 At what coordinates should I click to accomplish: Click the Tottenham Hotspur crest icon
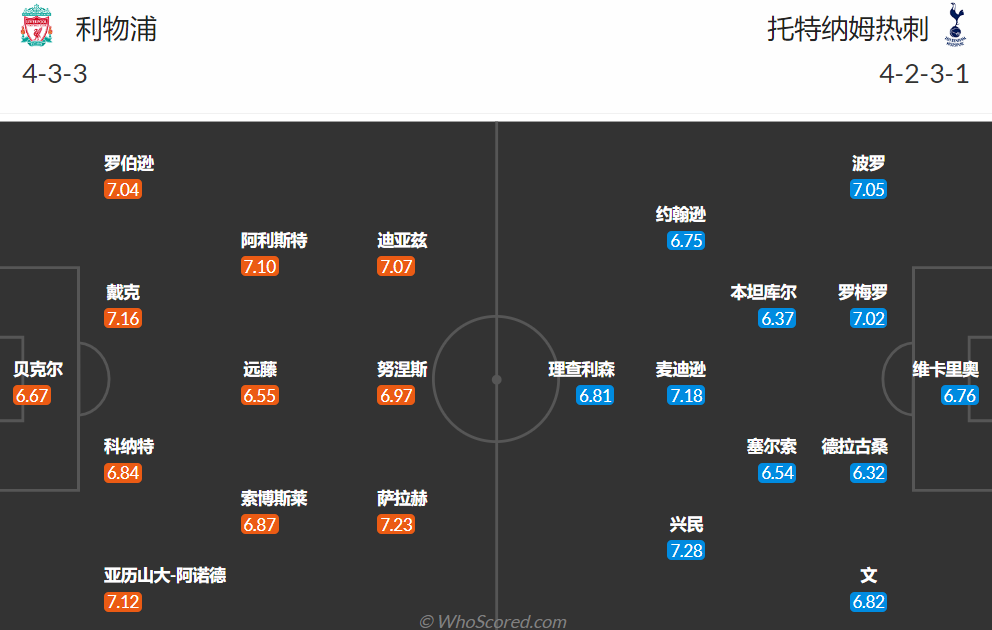(955, 25)
